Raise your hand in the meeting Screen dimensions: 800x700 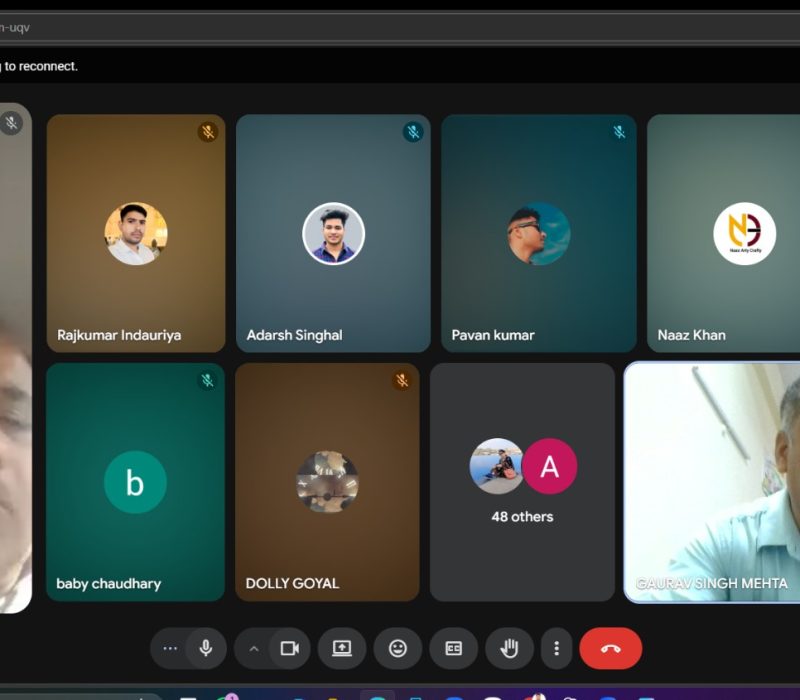[509, 648]
